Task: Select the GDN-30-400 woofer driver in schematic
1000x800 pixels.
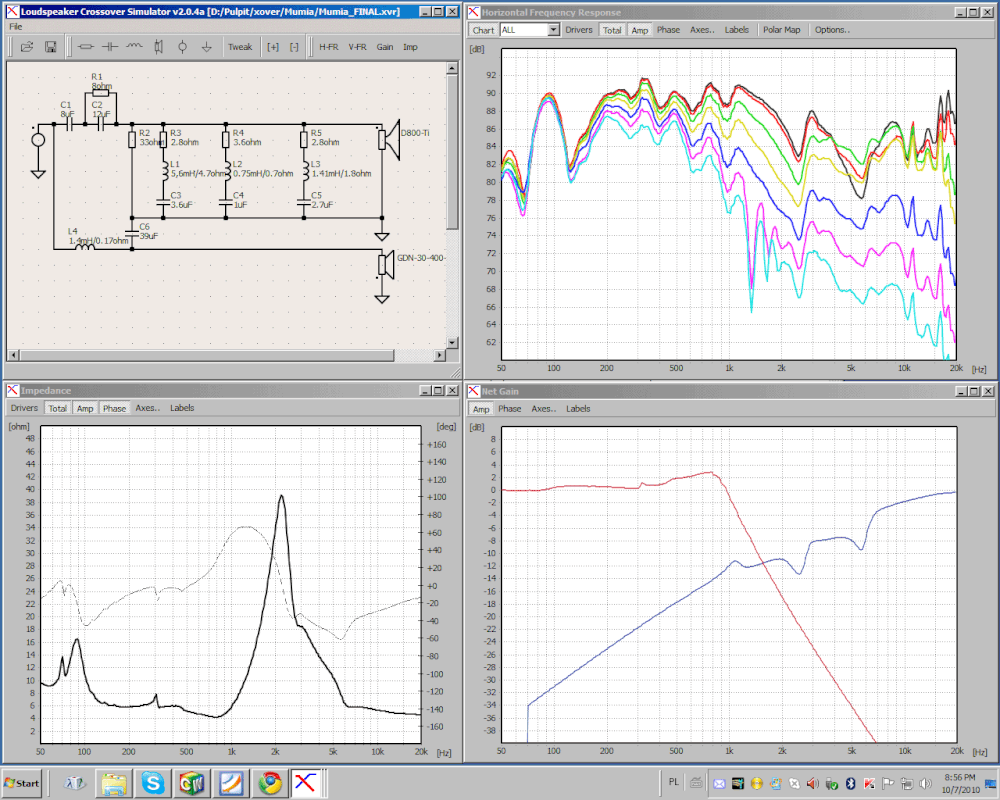Action: click(386, 265)
